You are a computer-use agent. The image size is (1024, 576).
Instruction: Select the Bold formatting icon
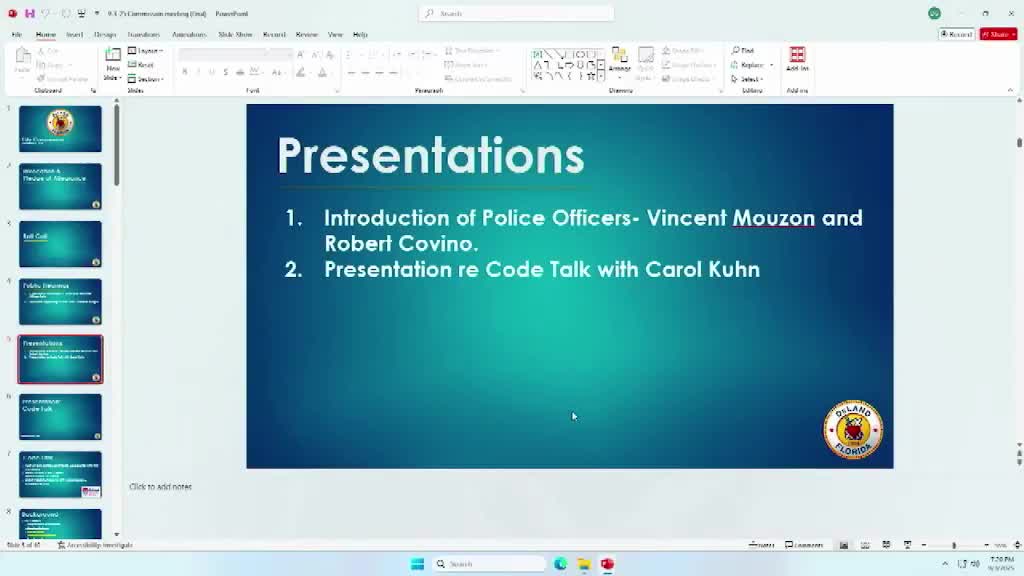click(184, 72)
